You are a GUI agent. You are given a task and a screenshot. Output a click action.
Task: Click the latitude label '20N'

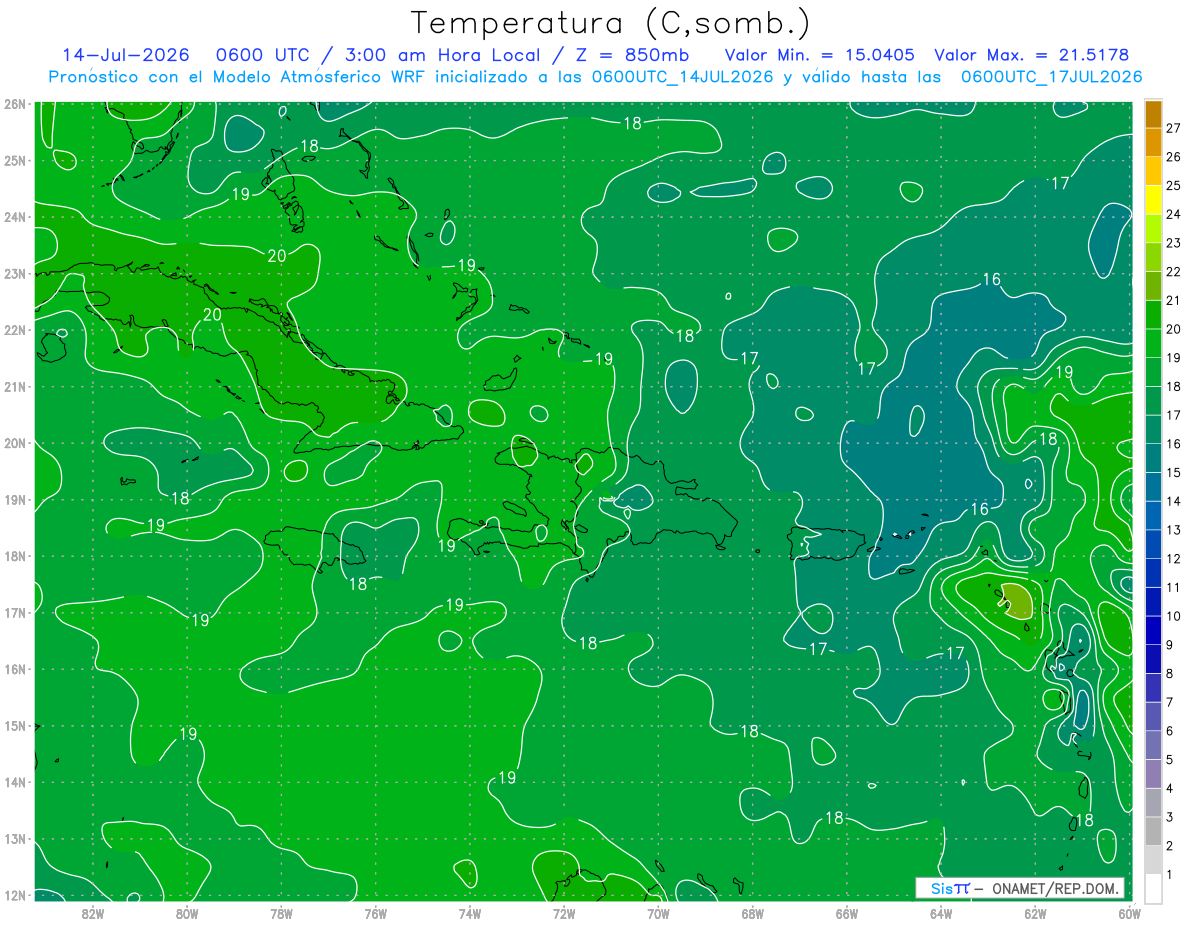coord(14,443)
